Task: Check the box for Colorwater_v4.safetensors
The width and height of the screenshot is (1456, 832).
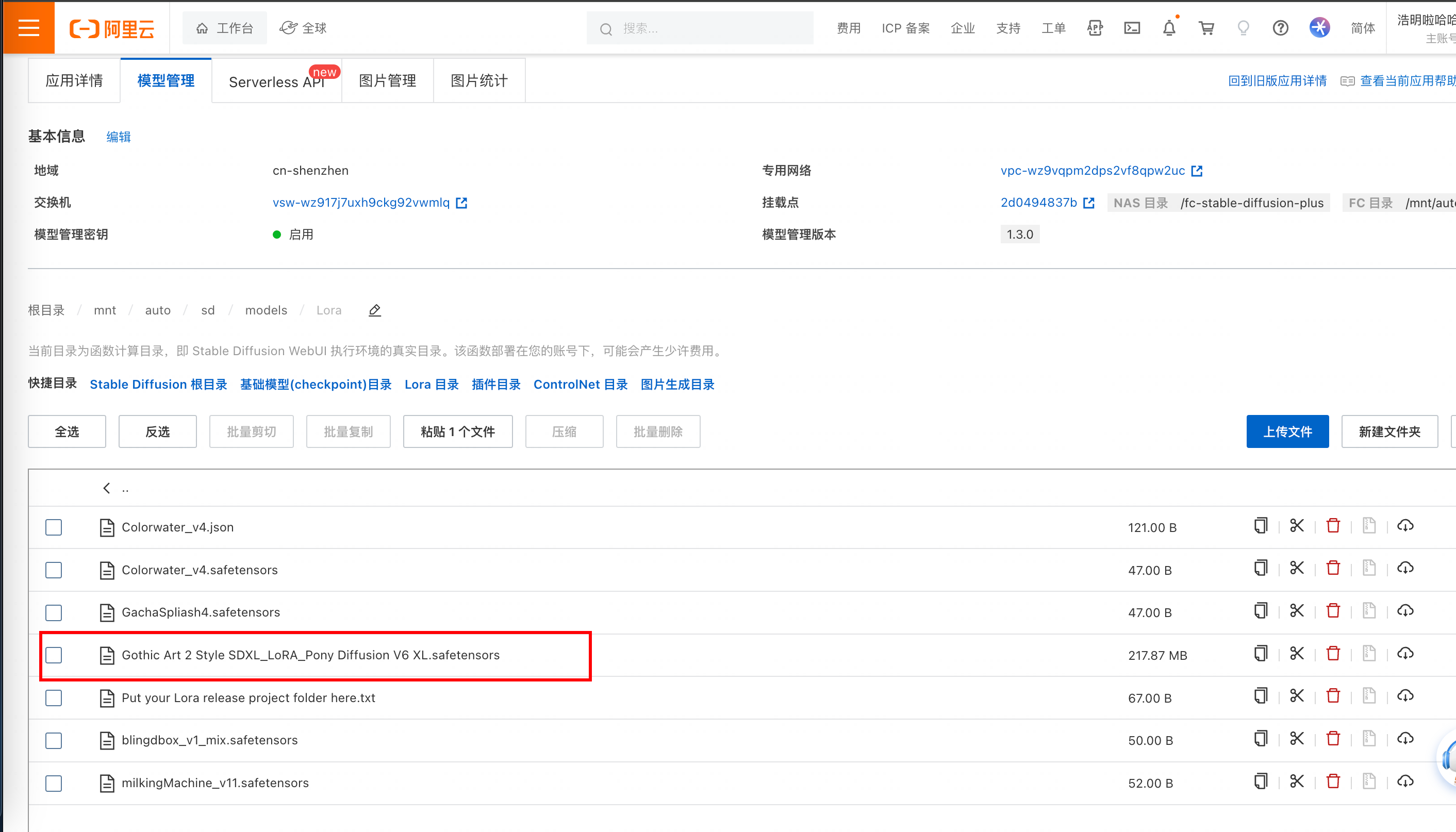Action: pos(54,570)
